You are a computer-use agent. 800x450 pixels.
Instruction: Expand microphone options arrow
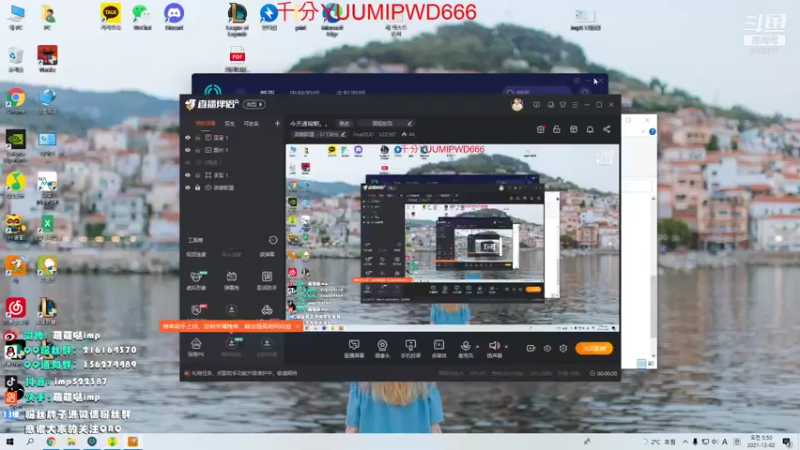[x=478, y=347]
